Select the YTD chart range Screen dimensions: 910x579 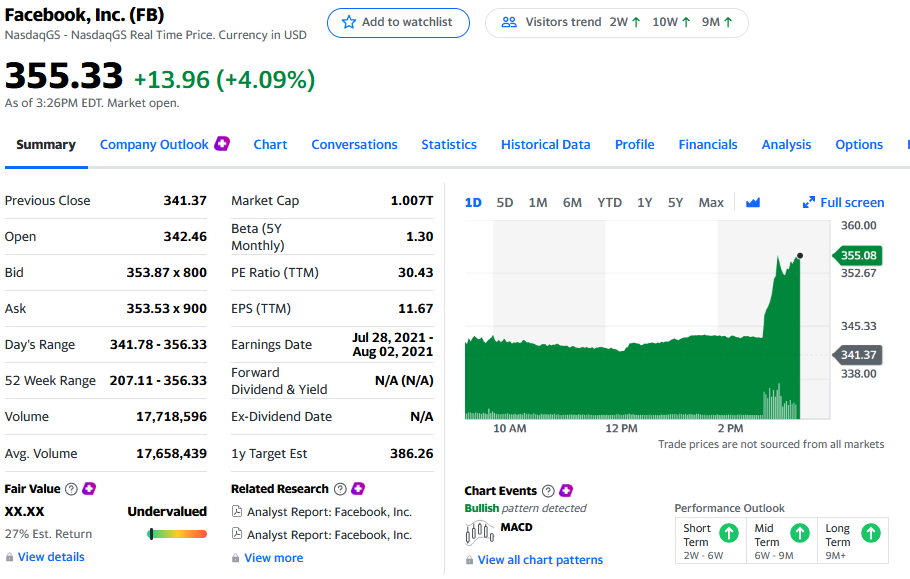(x=609, y=202)
